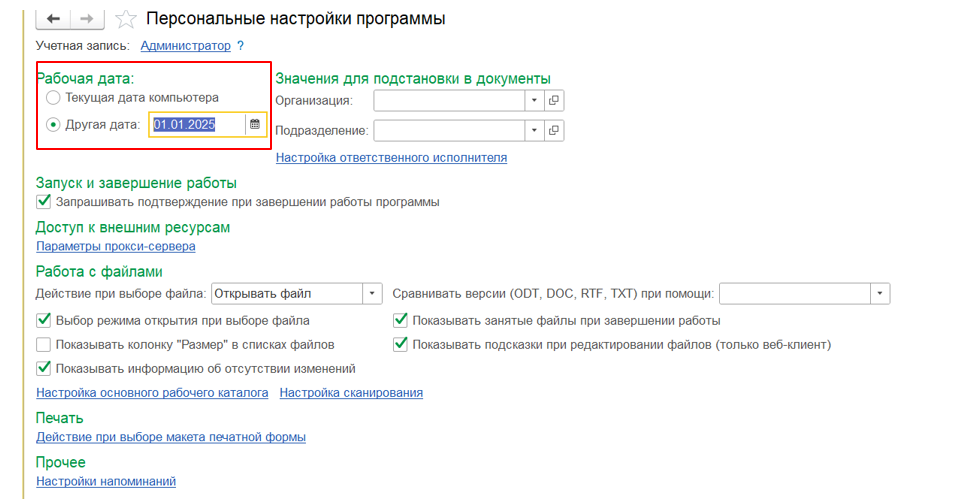Click Значения для подстановки в документы heading
The image size is (959, 499).
(413, 78)
